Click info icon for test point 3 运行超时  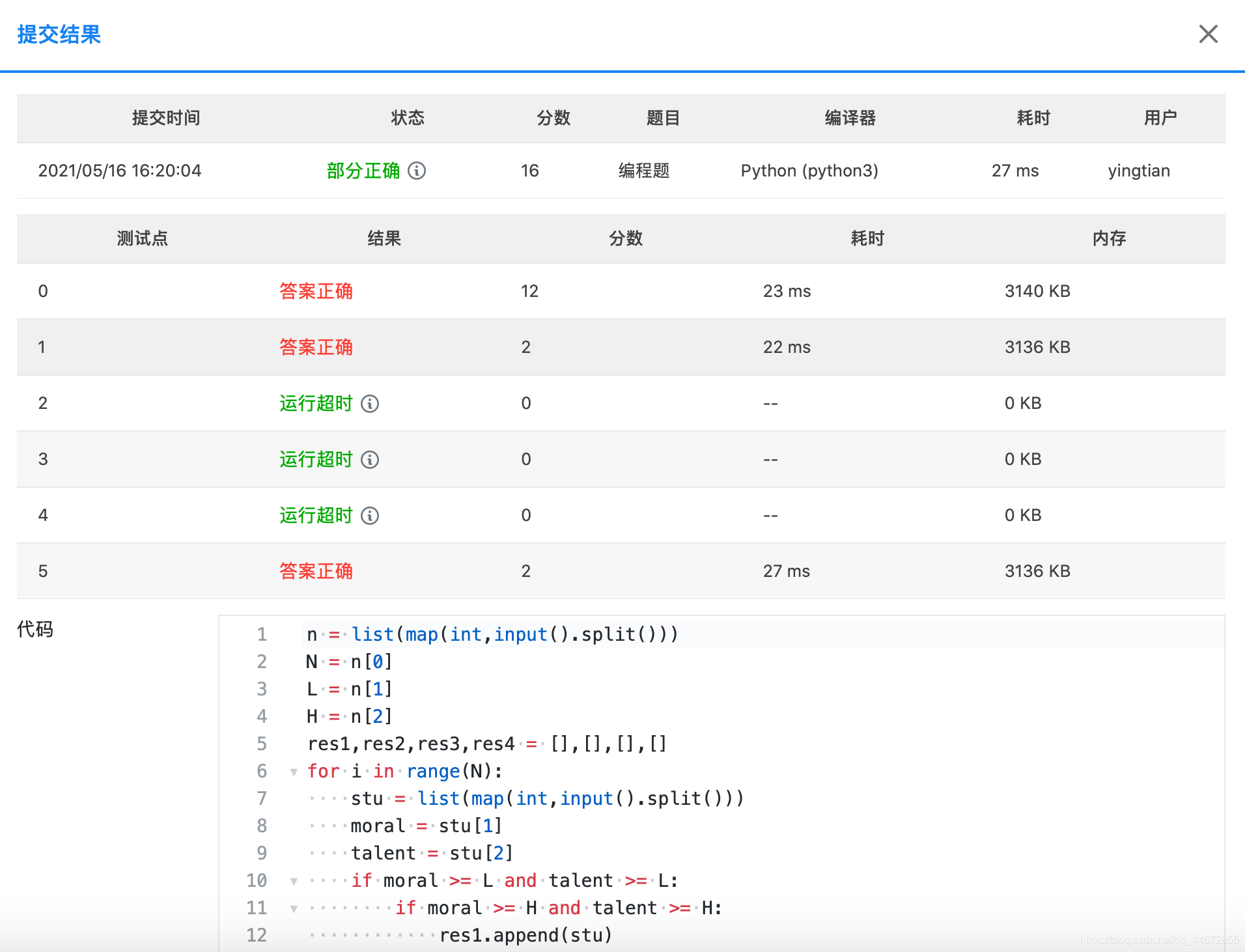[370, 460]
